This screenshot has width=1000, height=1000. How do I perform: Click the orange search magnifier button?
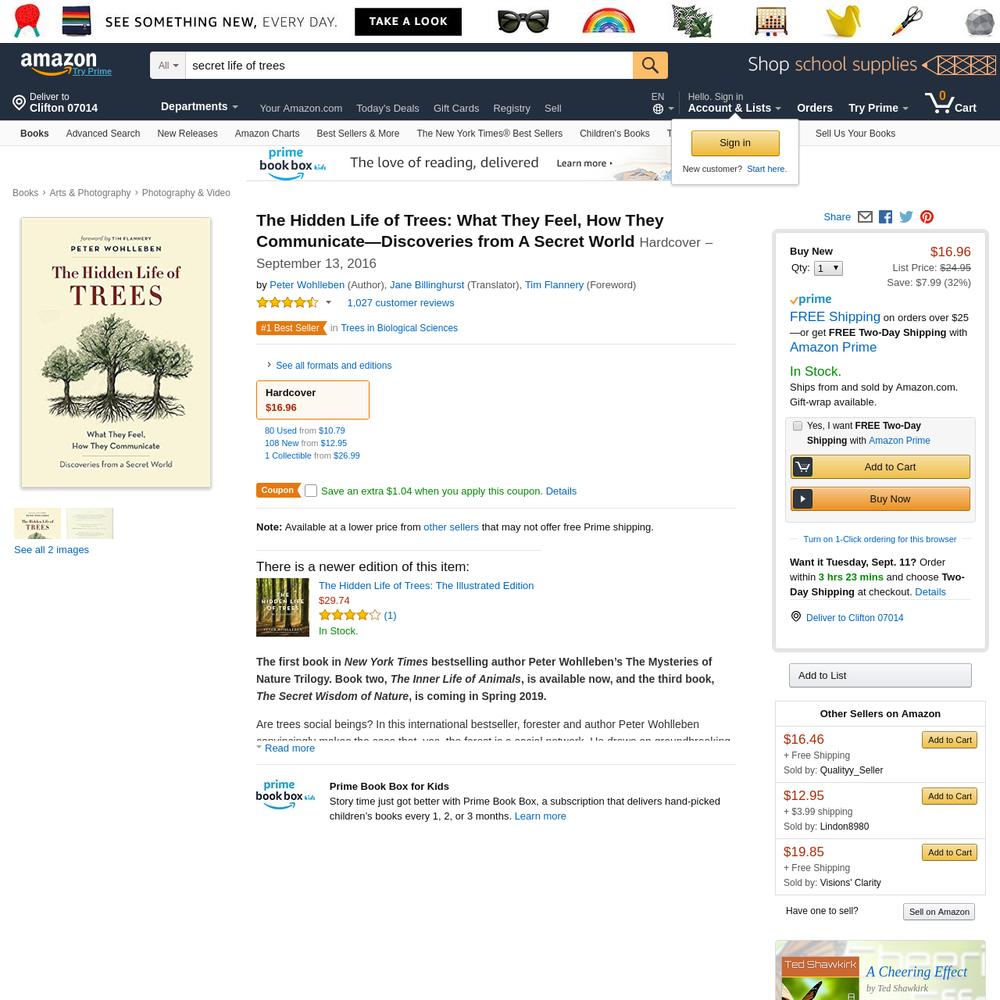650,65
